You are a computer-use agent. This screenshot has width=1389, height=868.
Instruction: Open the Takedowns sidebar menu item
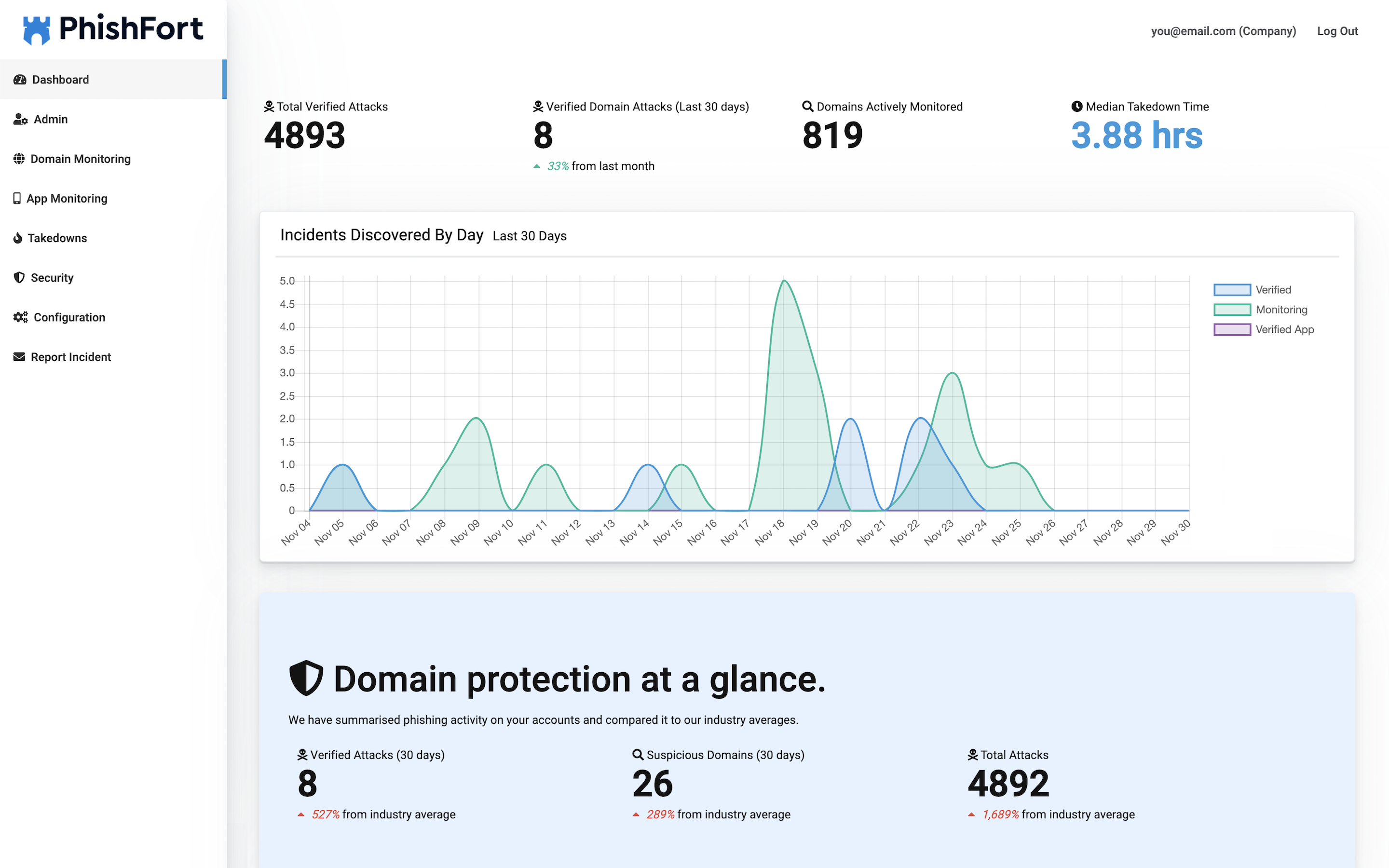[x=57, y=238]
